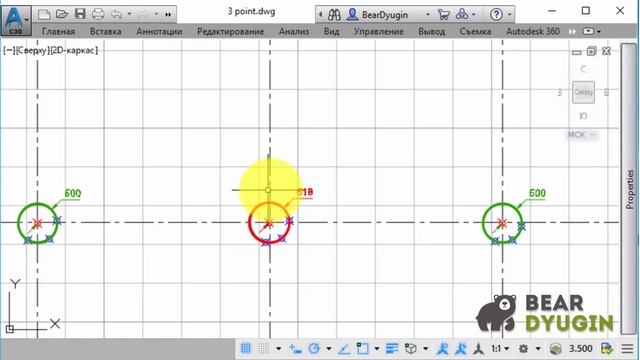Select the Аннотации ribbon tab

[x=159, y=31]
